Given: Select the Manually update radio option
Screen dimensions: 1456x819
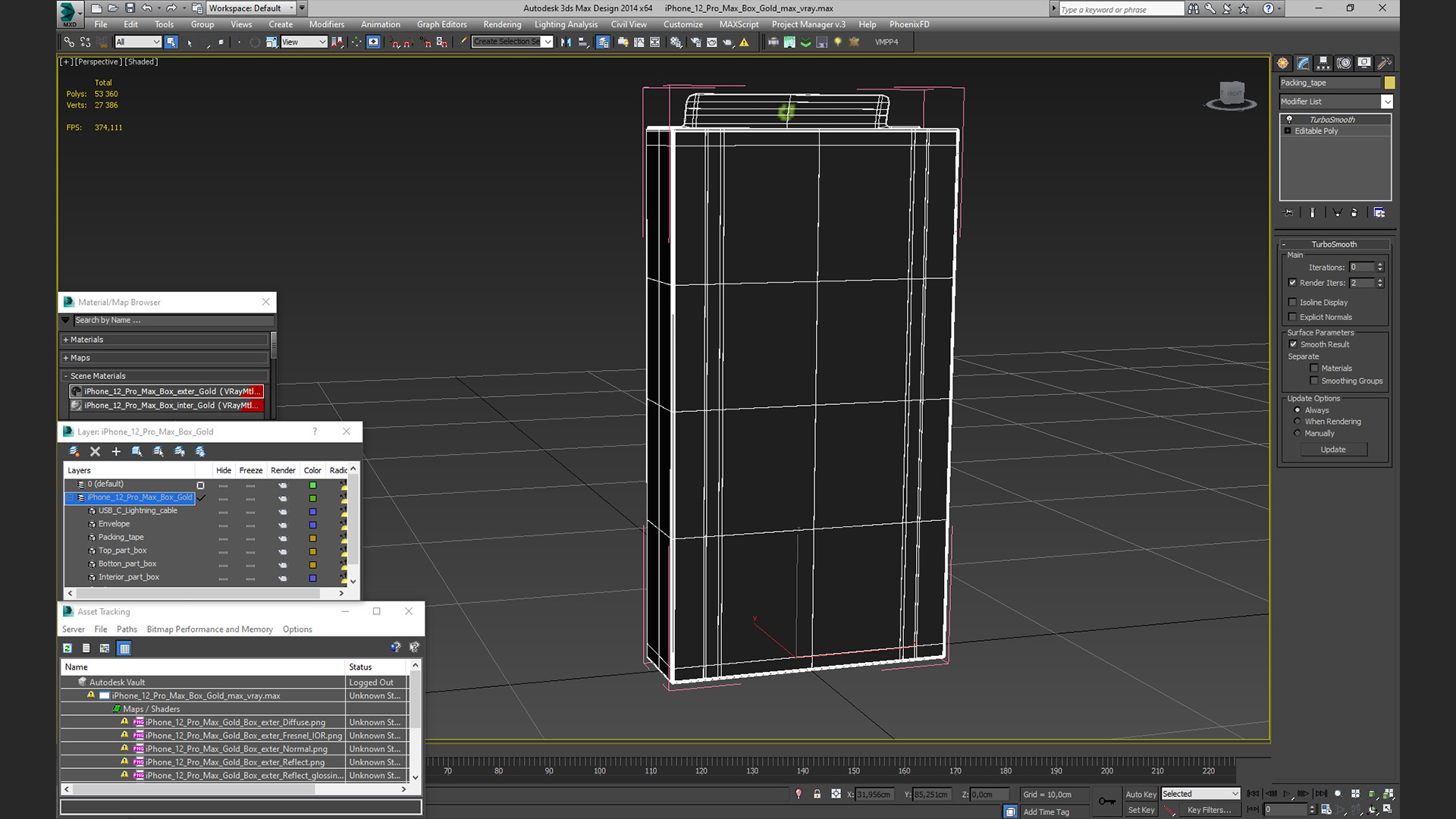Looking at the screenshot, I should [x=1298, y=434].
